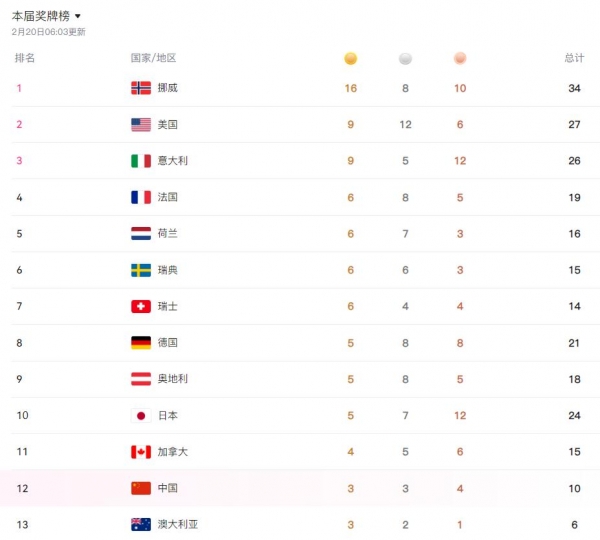Click the 国家/地区 column header

tap(153, 58)
